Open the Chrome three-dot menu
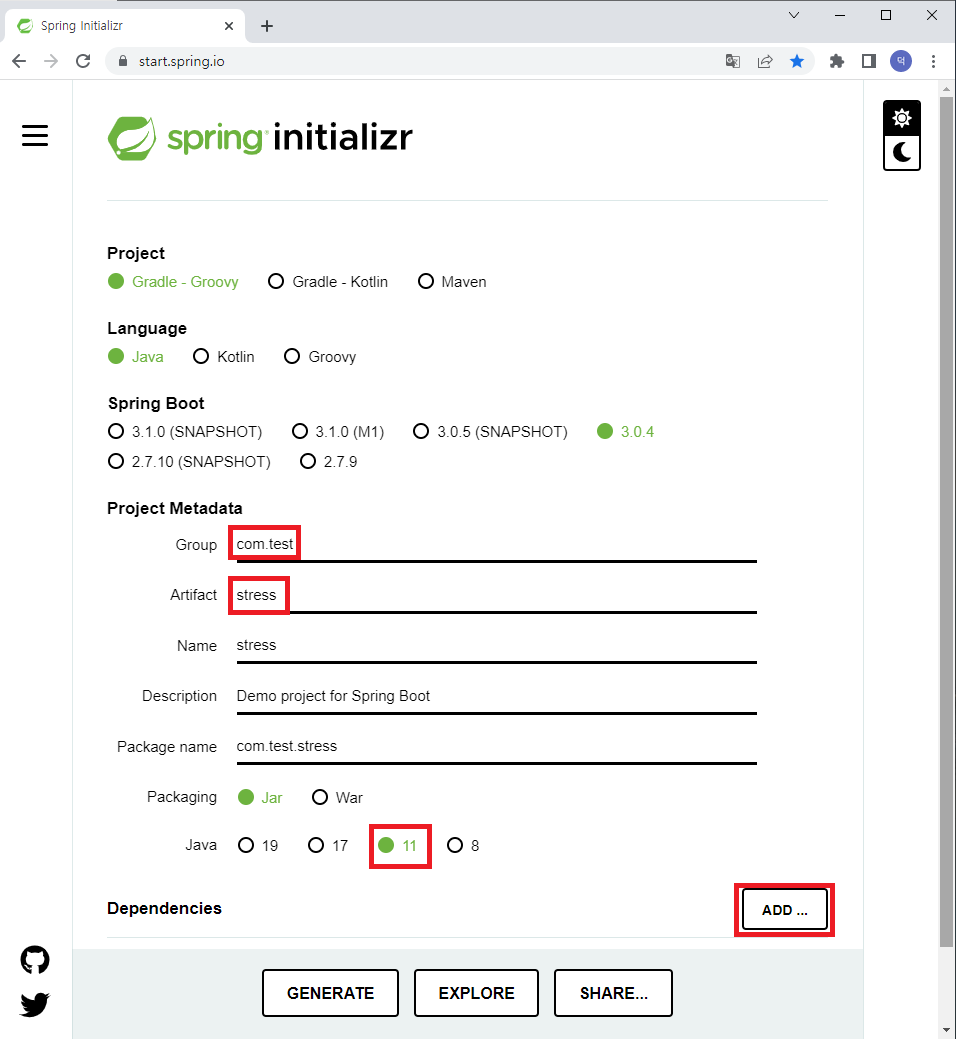This screenshot has height=1039, width=956. [x=933, y=61]
